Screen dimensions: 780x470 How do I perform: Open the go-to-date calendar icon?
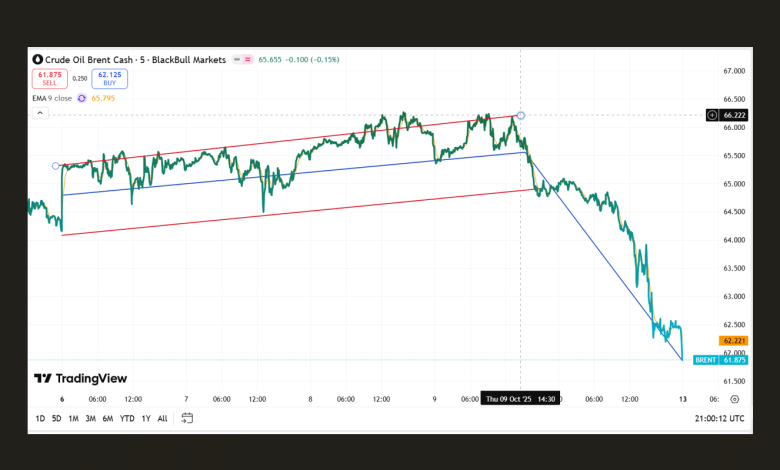coord(187,418)
